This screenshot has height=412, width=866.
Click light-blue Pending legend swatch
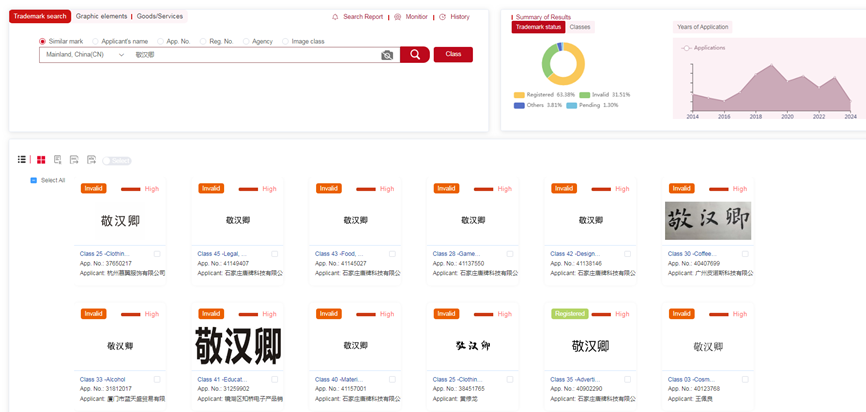pyautogui.click(x=572, y=105)
